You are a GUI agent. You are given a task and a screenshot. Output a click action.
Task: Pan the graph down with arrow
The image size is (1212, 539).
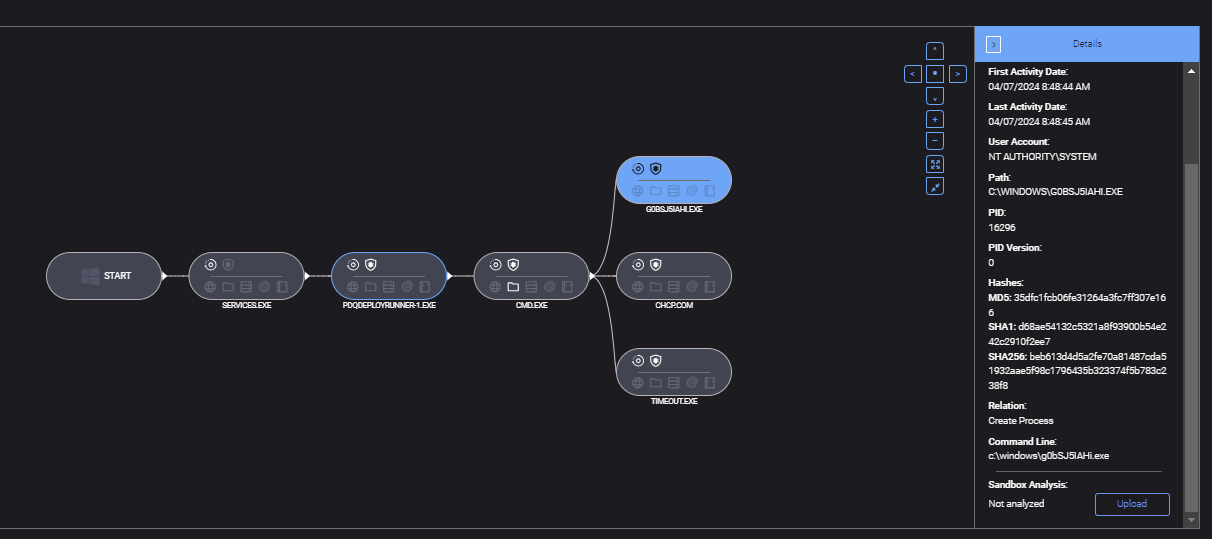[x=935, y=96]
